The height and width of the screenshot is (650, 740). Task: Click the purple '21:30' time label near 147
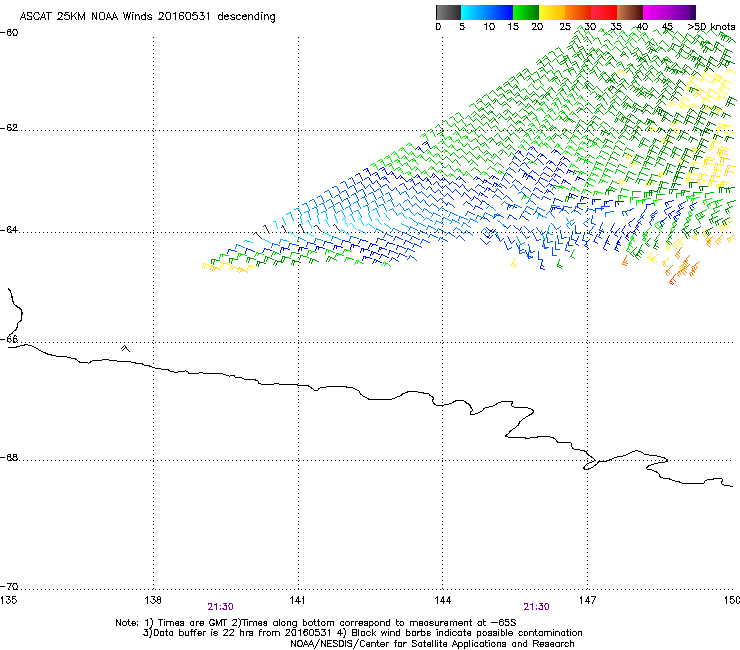537,607
